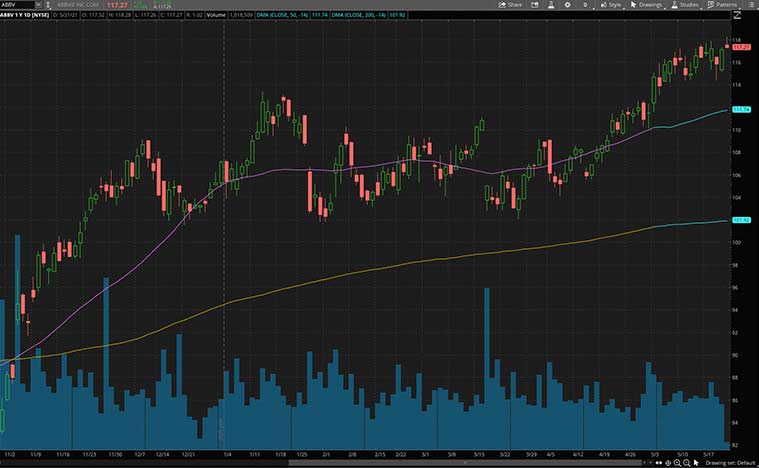This screenshot has width=759, height=468.
Task: Click the maximize chart cell icon
Action: tap(737, 15)
